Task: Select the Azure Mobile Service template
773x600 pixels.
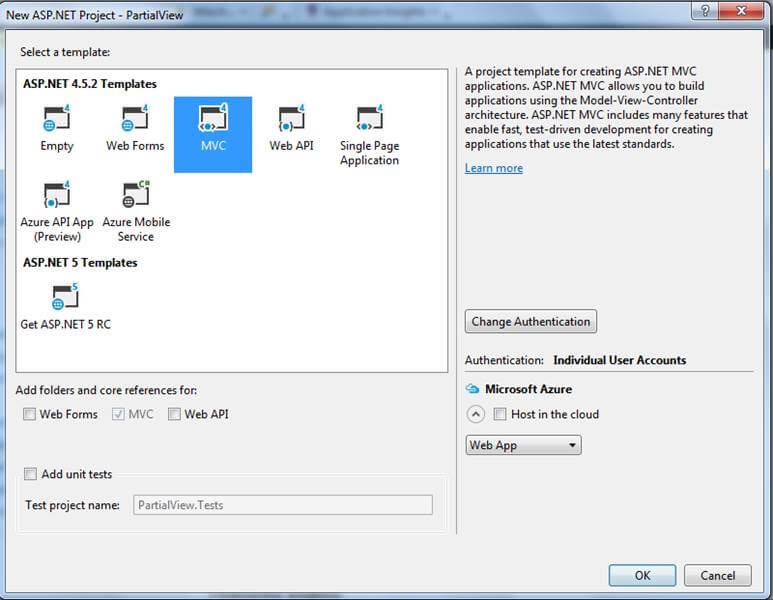Action: tap(136, 211)
